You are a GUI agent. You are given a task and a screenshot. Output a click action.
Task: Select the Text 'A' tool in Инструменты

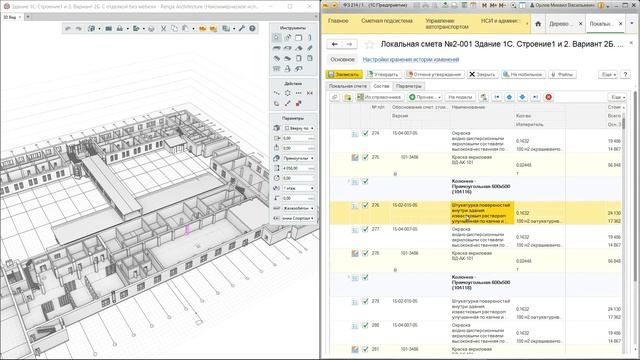(288, 69)
